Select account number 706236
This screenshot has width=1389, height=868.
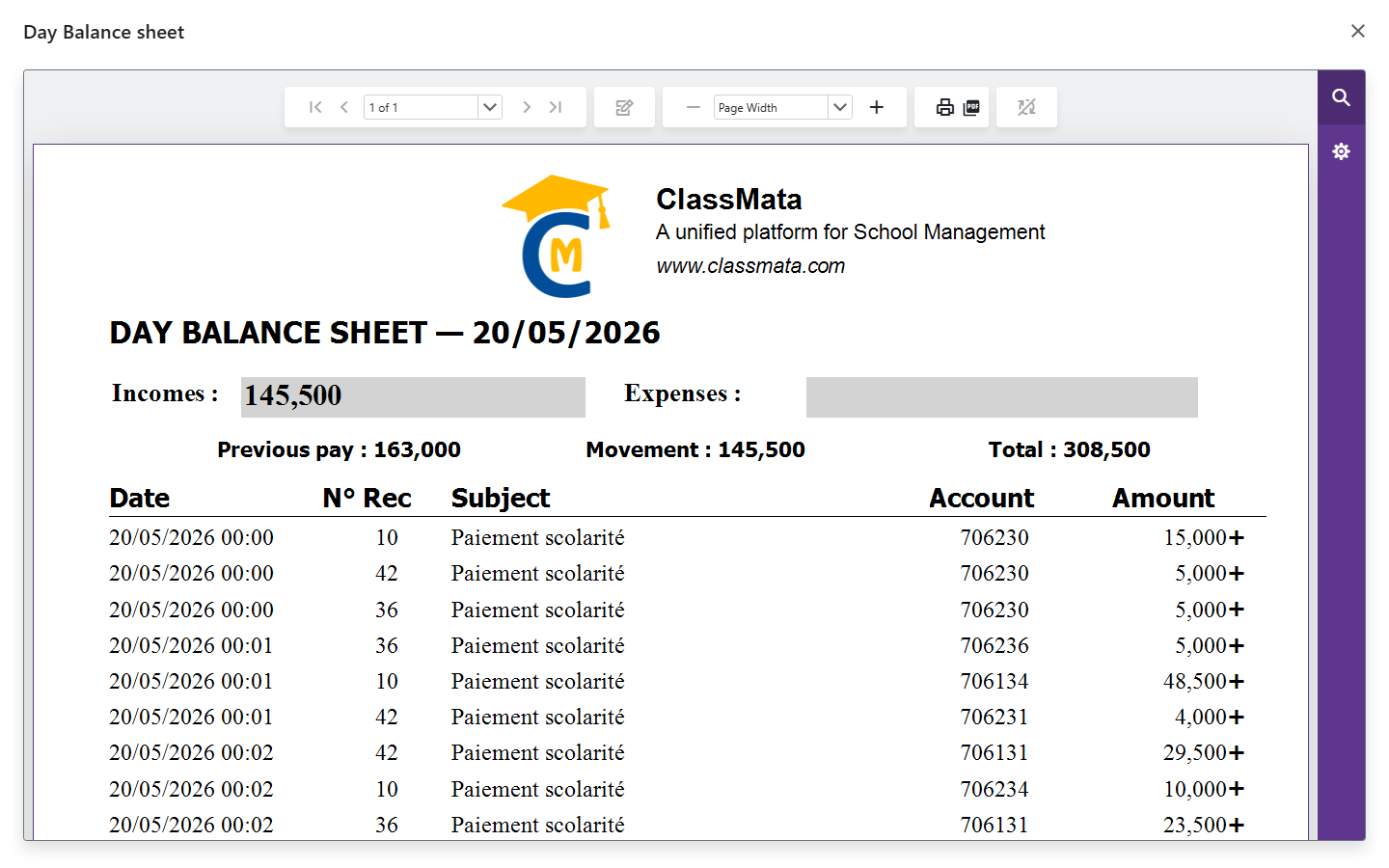point(994,645)
